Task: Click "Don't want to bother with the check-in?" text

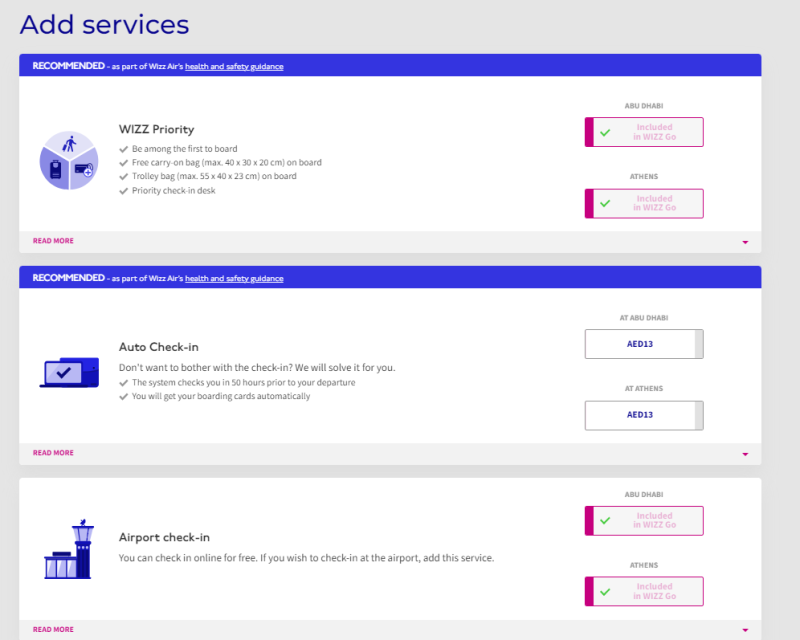Action: tap(257, 367)
